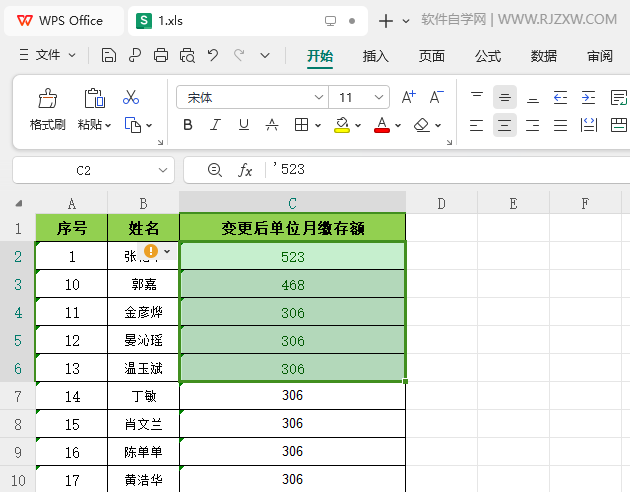This screenshot has width=630, height=492.
Task: Toggle top vertical alignment
Action: point(477,97)
